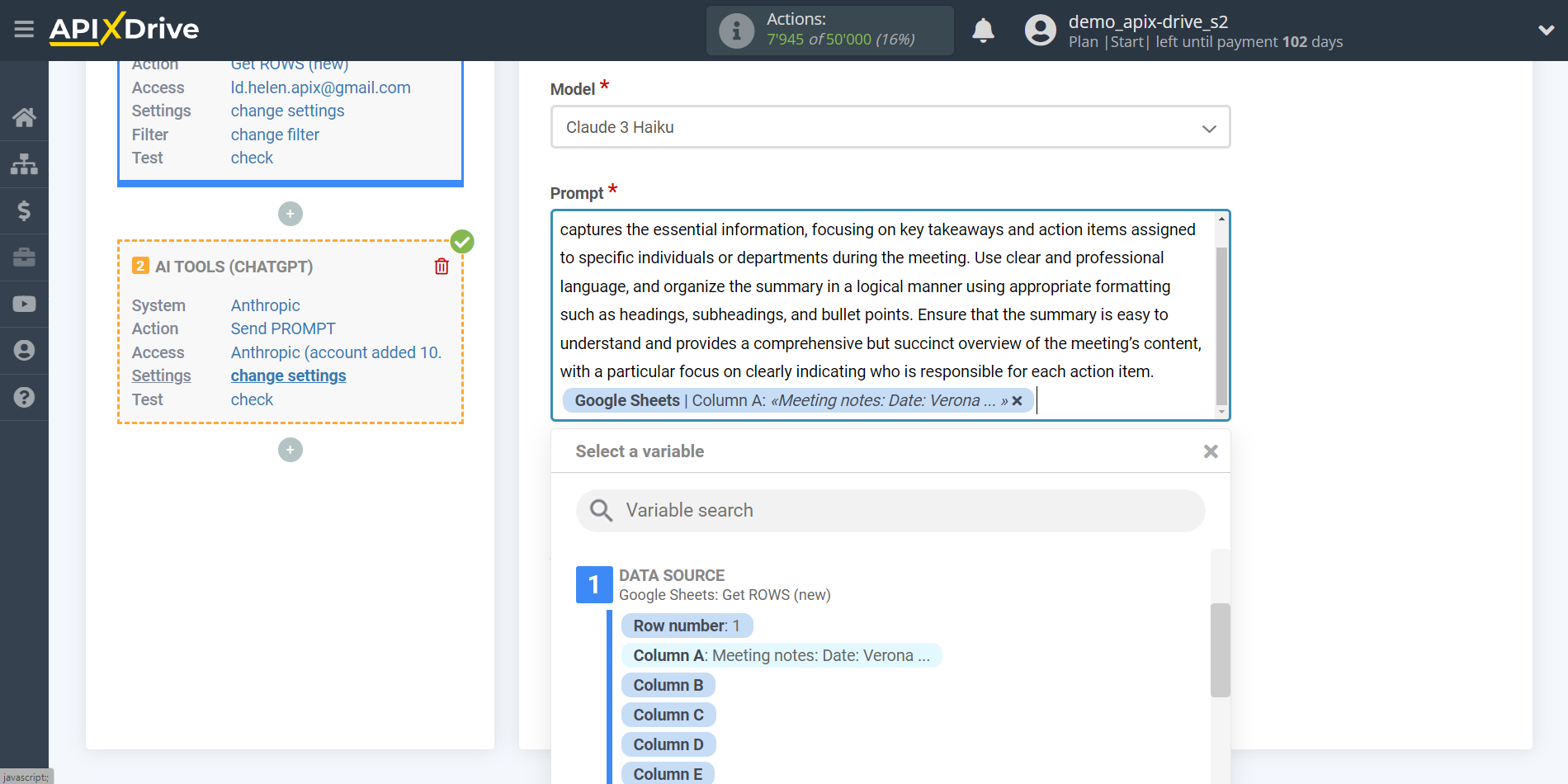Click the green checkmark status icon
1568x784 pixels.
point(462,242)
